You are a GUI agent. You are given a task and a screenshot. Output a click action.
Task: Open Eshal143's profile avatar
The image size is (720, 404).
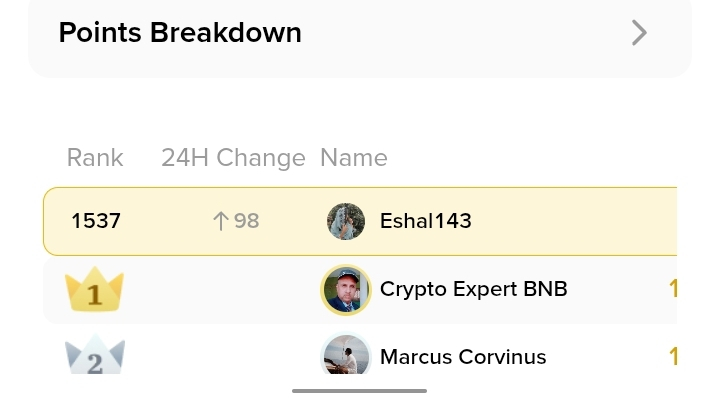click(x=346, y=221)
